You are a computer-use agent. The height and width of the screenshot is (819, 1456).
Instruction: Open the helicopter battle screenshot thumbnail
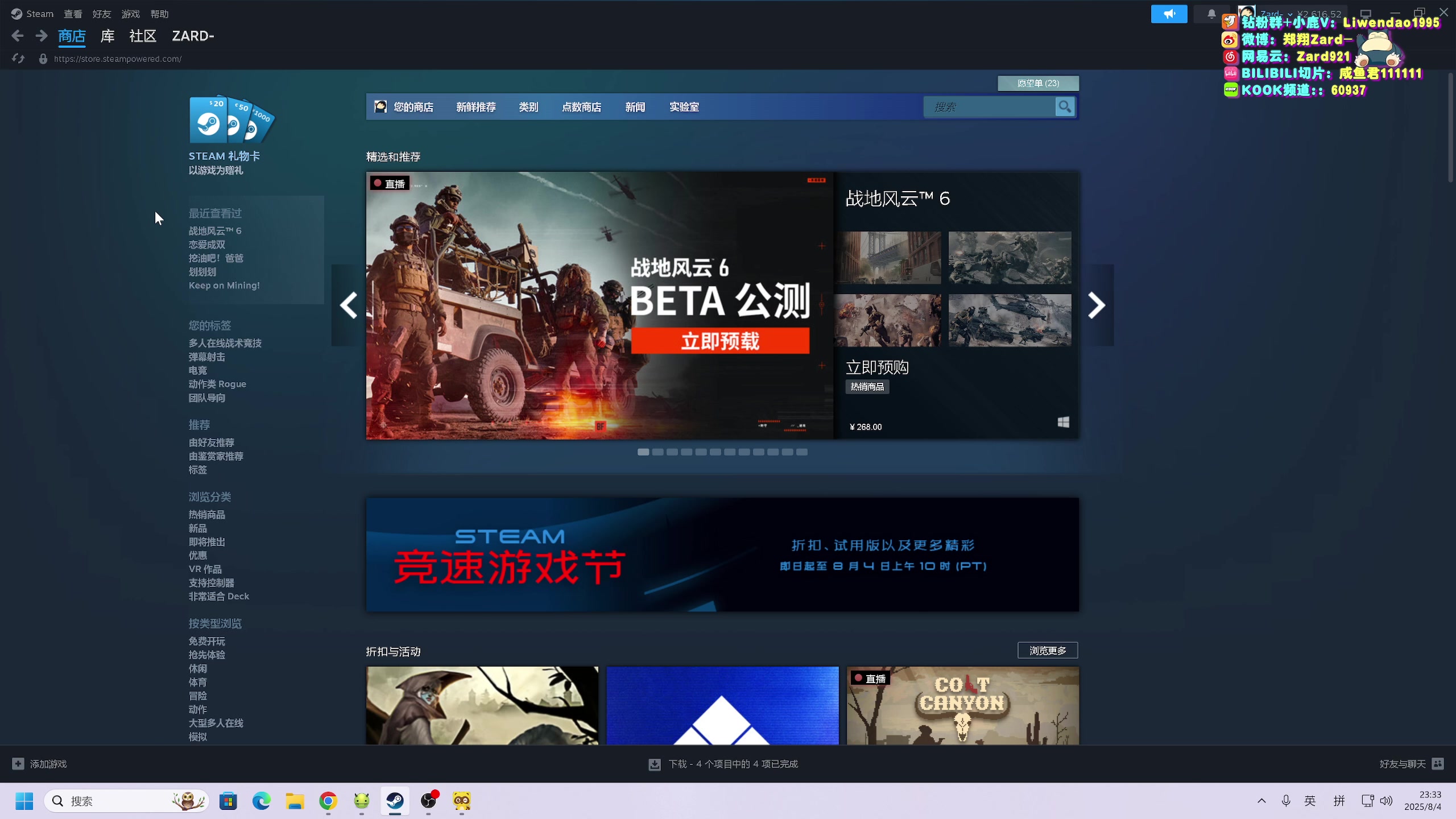tap(1010, 320)
